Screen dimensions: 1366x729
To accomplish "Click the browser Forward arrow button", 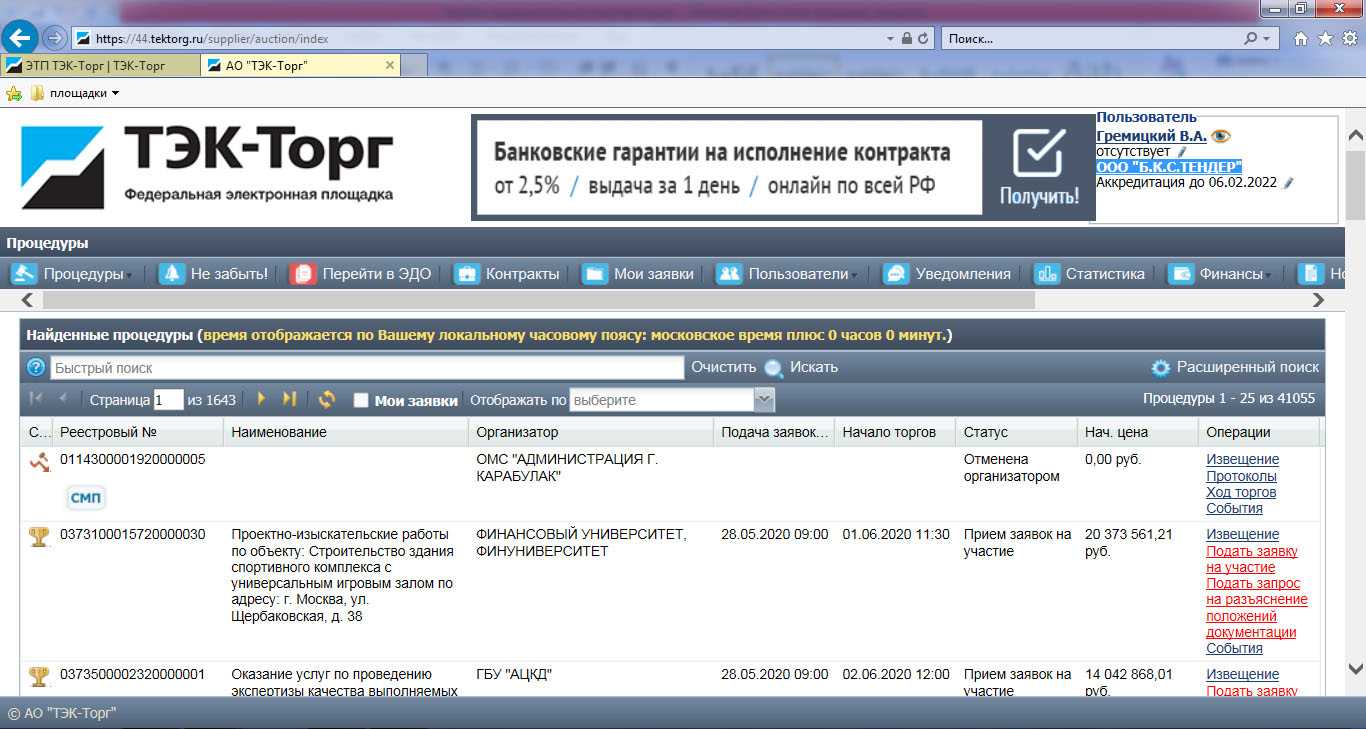I will (55, 38).
